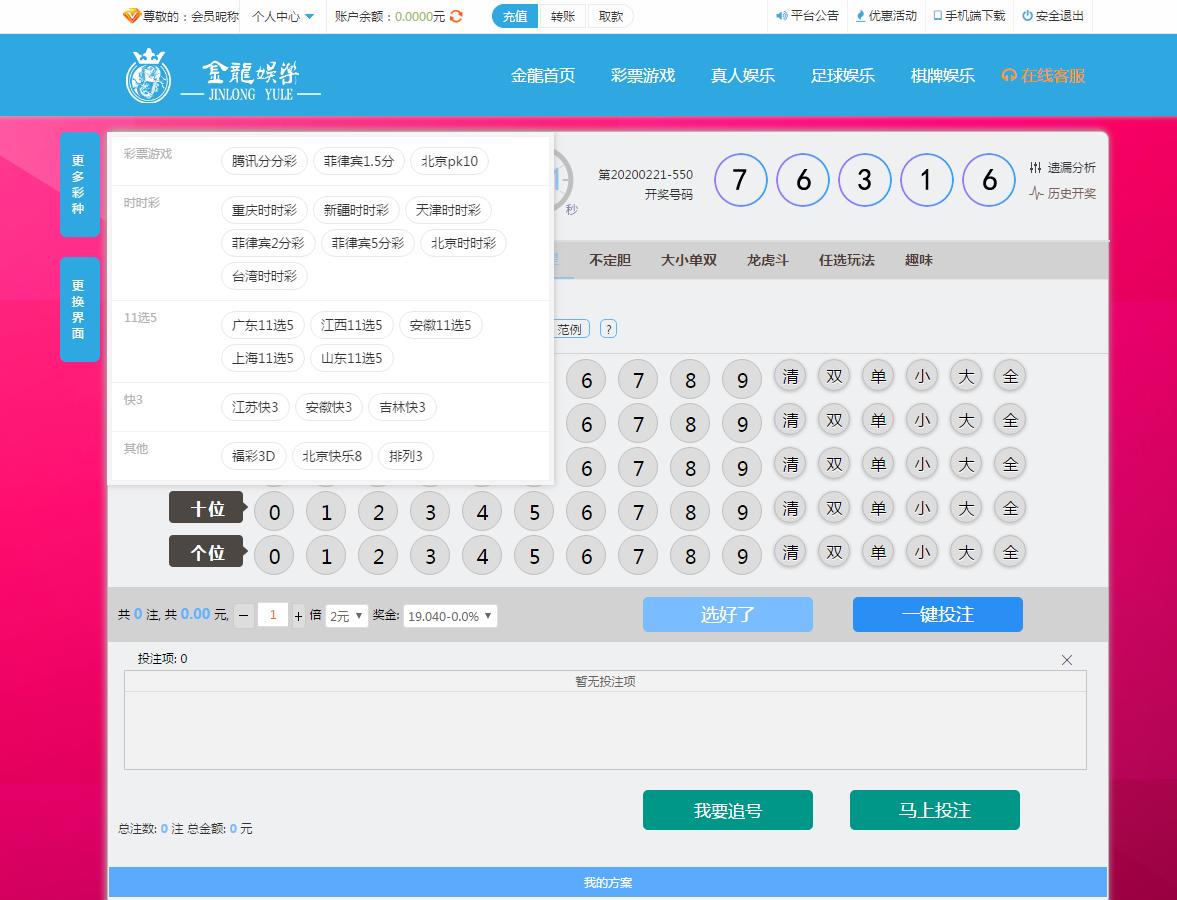Close the bet items panel with X
The height and width of the screenshot is (900, 1177).
1067,660
